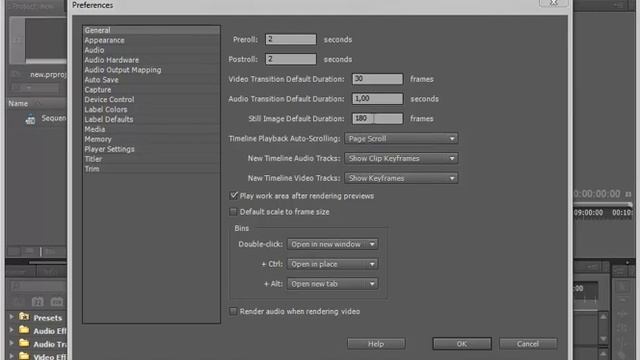This screenshot has height=360, width=640.
Task: Uncheck Play work area after rendering previews
Action: coord(233,196)
